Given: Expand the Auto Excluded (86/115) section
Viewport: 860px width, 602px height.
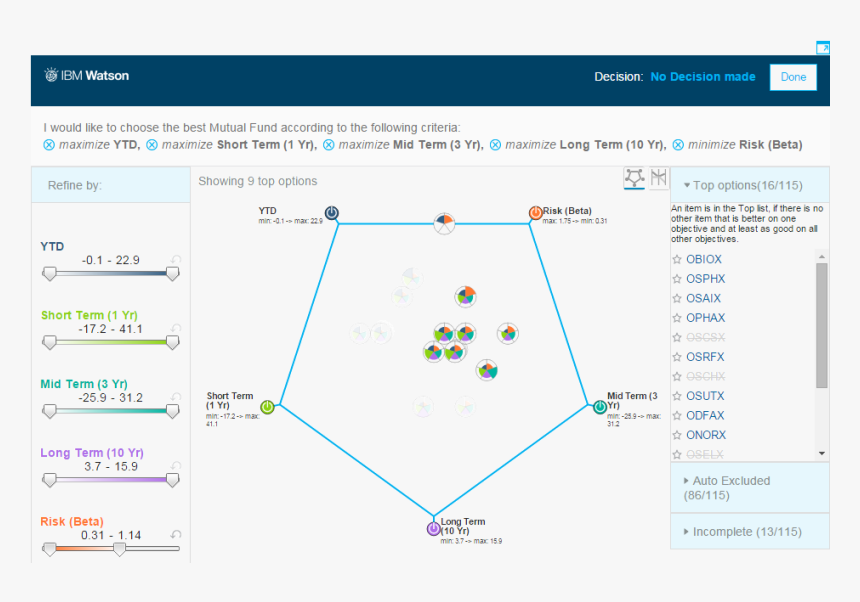Looking at the screenshot, I should 749,488.
